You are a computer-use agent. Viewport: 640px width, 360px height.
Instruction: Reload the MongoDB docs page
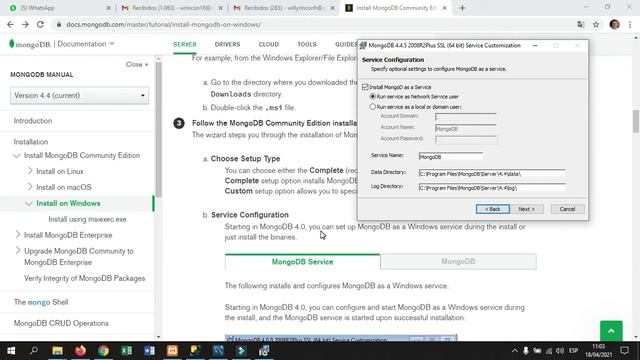pyautogui.click(x=40, y=24)
